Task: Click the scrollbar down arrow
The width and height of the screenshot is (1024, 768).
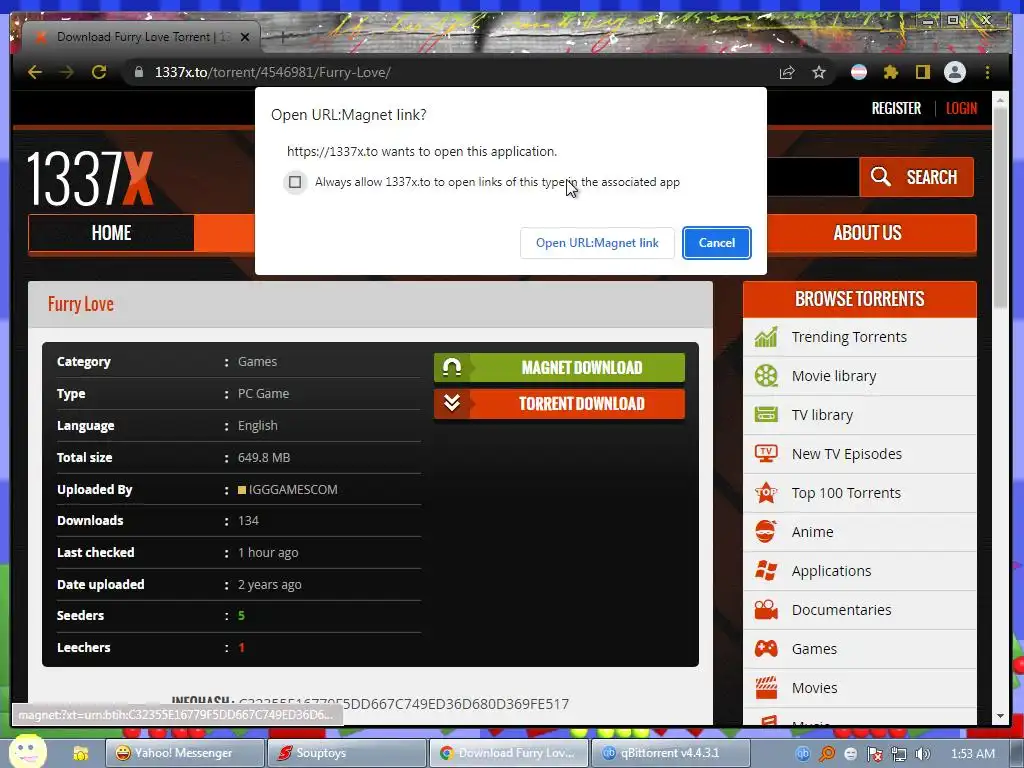Action: [x=1000, y=716]
